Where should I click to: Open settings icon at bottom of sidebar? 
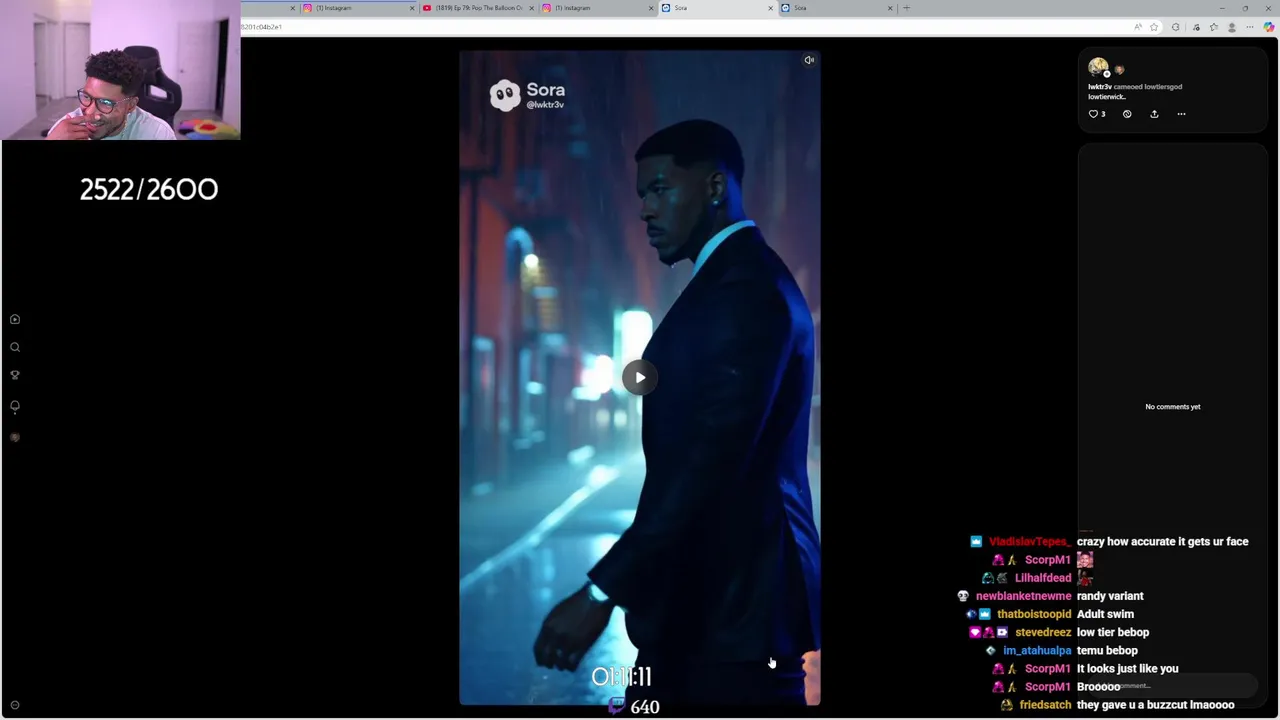15,705
